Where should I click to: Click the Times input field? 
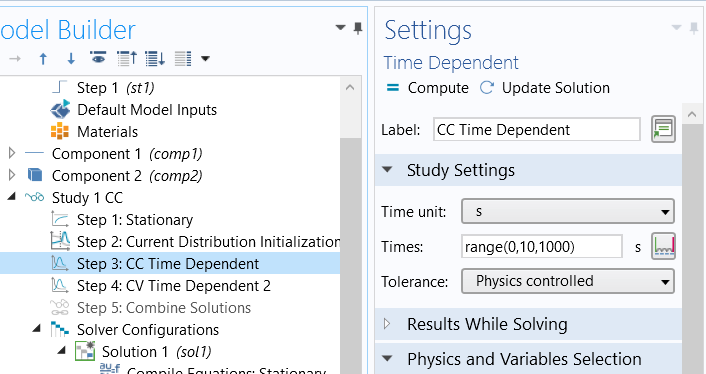[x=542, y=247]
